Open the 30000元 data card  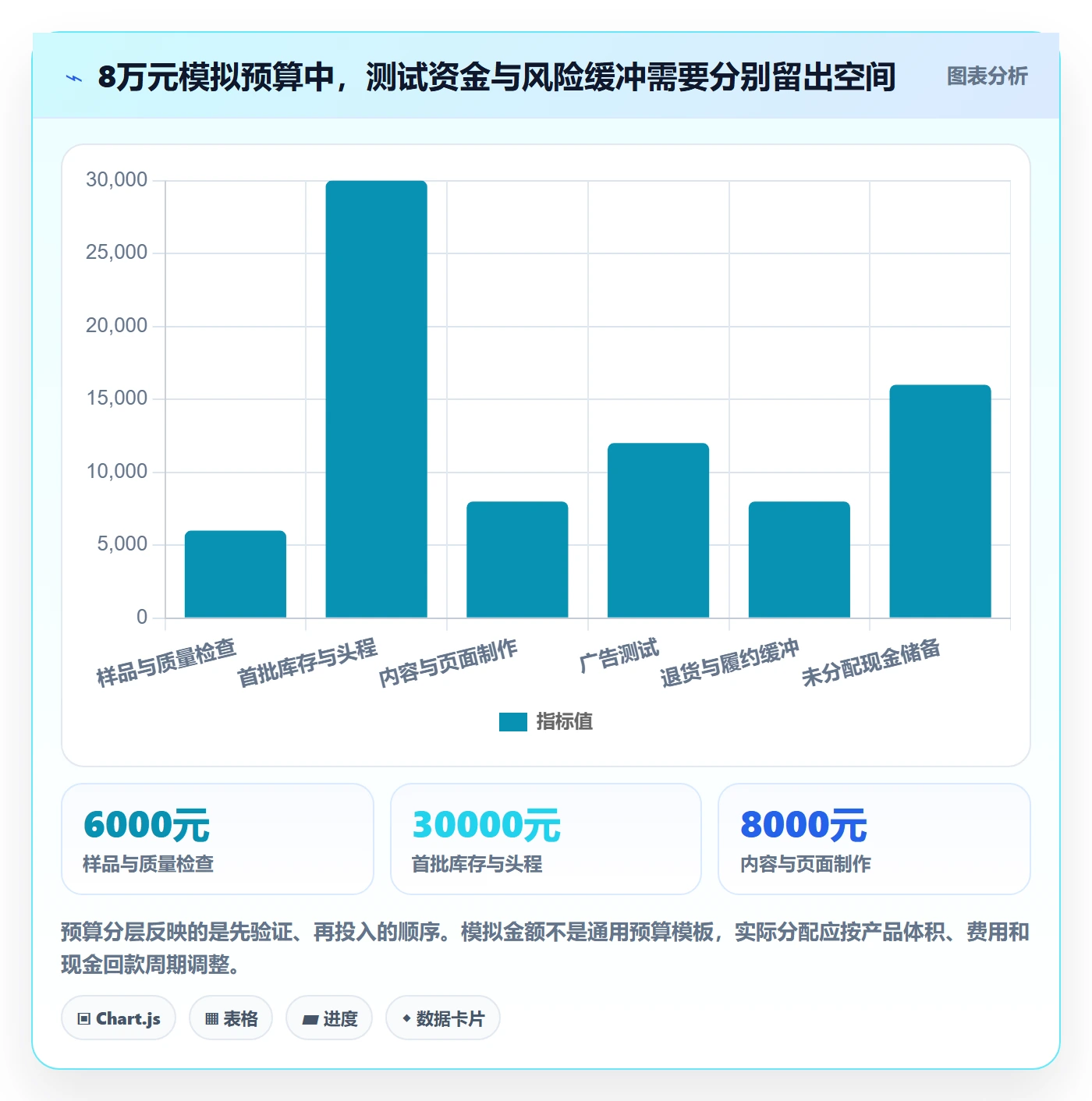click(x=546, y=839)
